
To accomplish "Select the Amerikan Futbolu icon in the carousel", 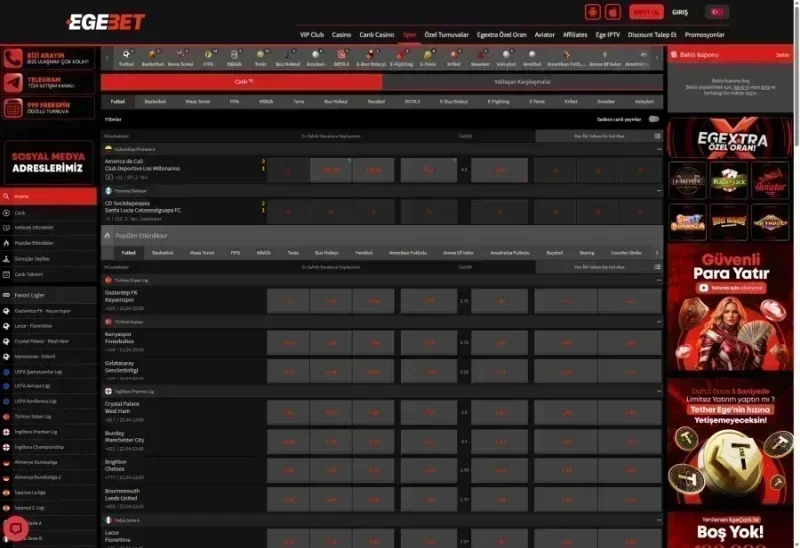I will click(x=566, y=55).
